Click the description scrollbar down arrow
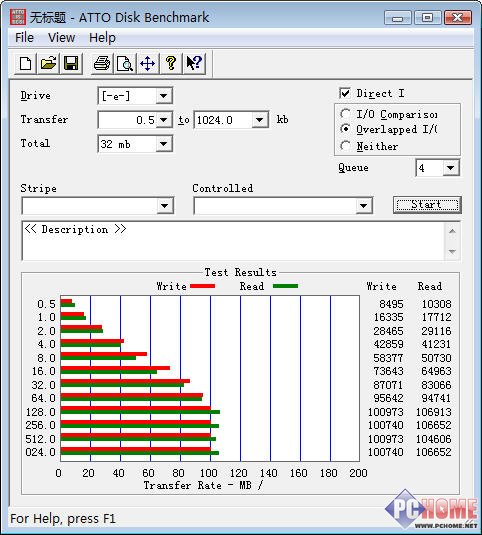This screenshot has width=482, height=535. (x=452, y=252)
